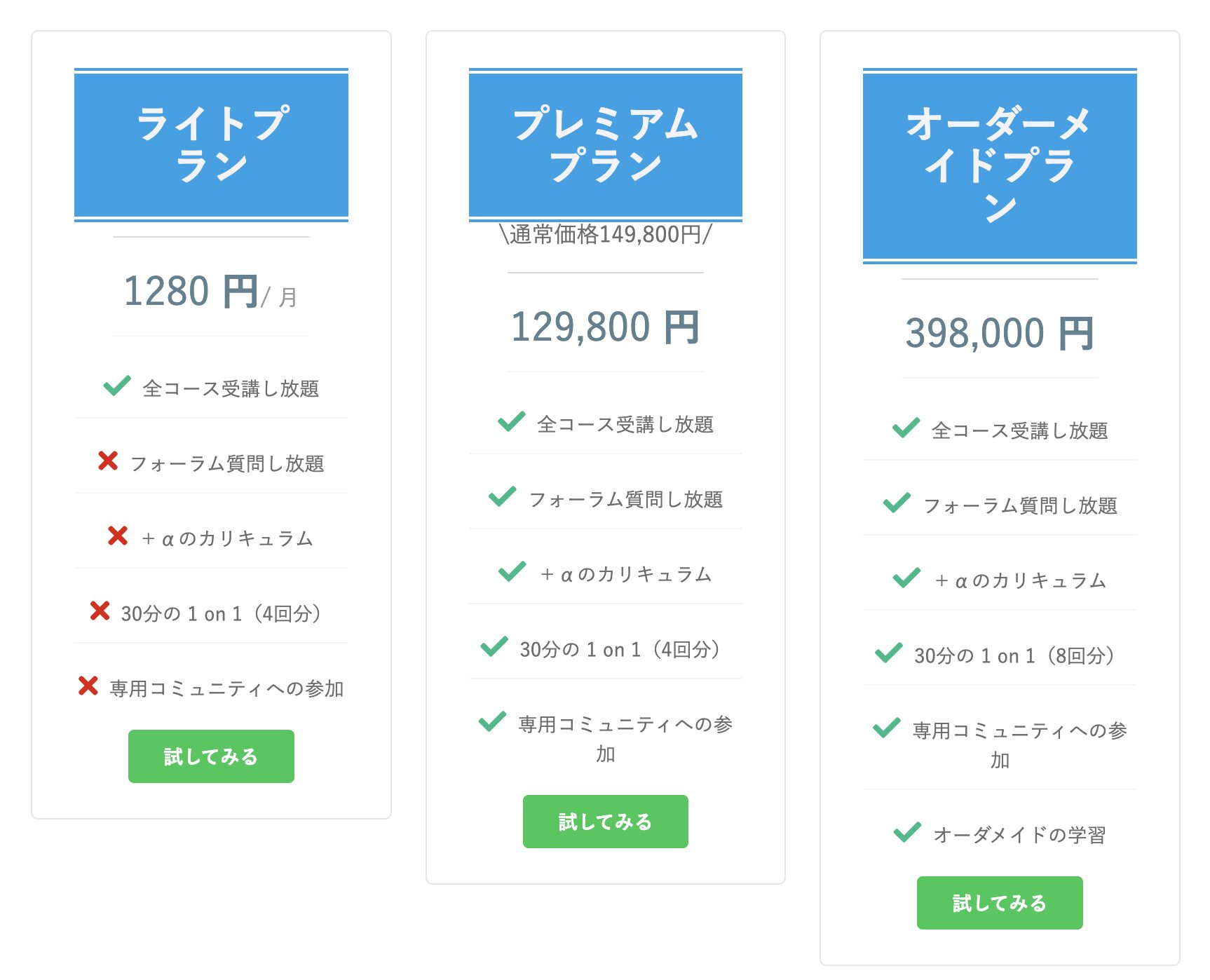This screenshot has width=1210, height=980.
Task: Click the checkmark beside 専用コミュニティへの参加 in オーダーメイドプラン
Action: click(x=887, y=728)
